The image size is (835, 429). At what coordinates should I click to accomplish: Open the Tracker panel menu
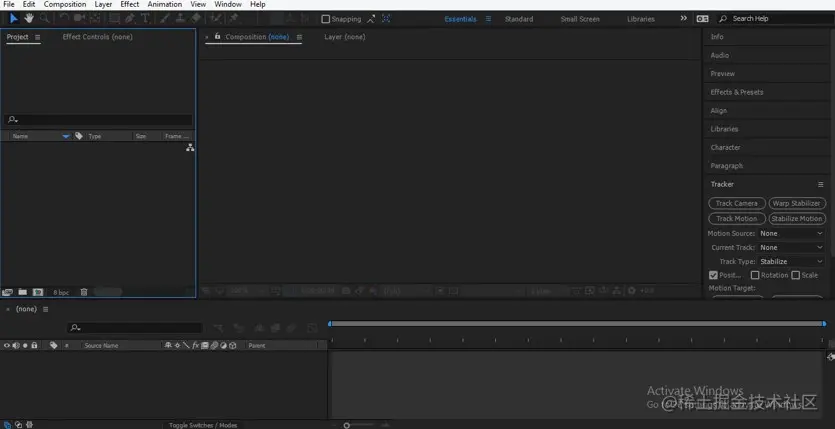(x=821, y=184)
